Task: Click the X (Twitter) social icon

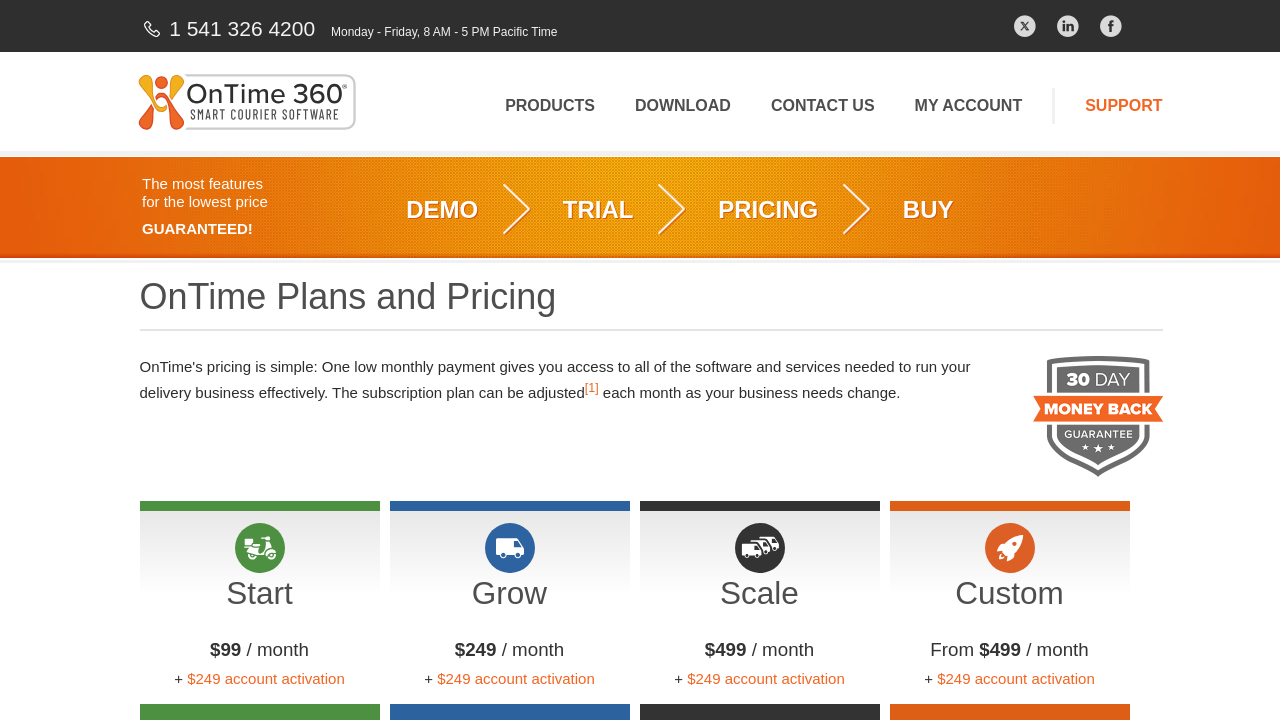Action: [x=1024, y=26]
